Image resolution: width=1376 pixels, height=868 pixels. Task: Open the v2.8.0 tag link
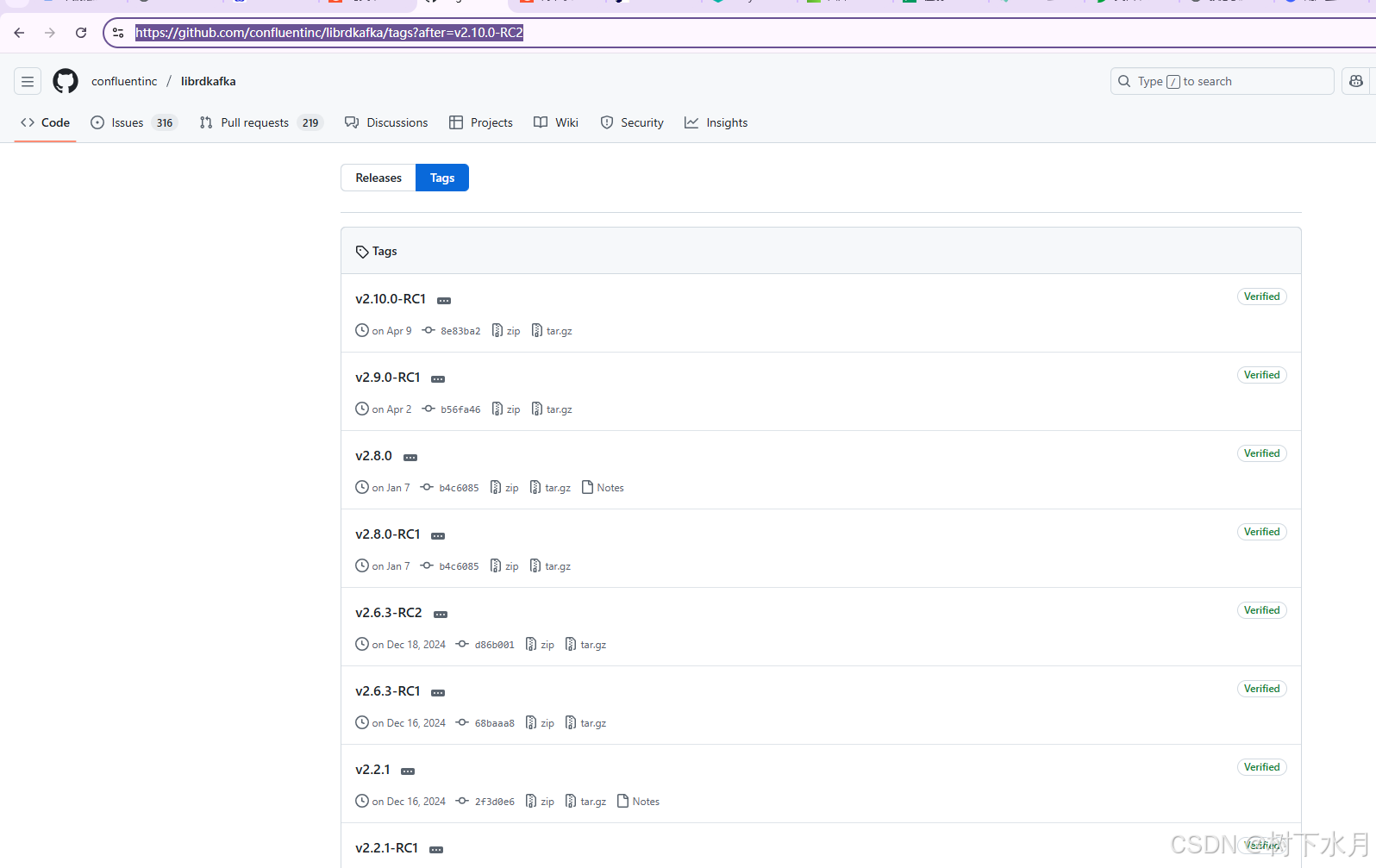click(x=373, y=456)
